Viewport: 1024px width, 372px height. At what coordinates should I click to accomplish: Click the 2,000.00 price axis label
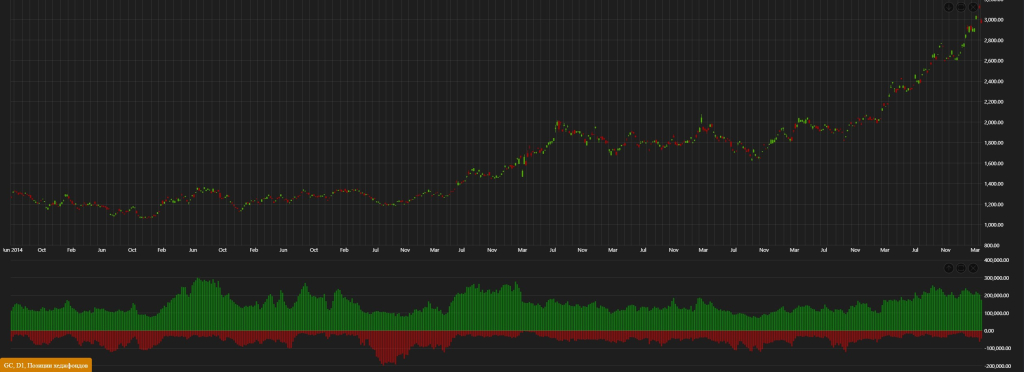[993, 123]
